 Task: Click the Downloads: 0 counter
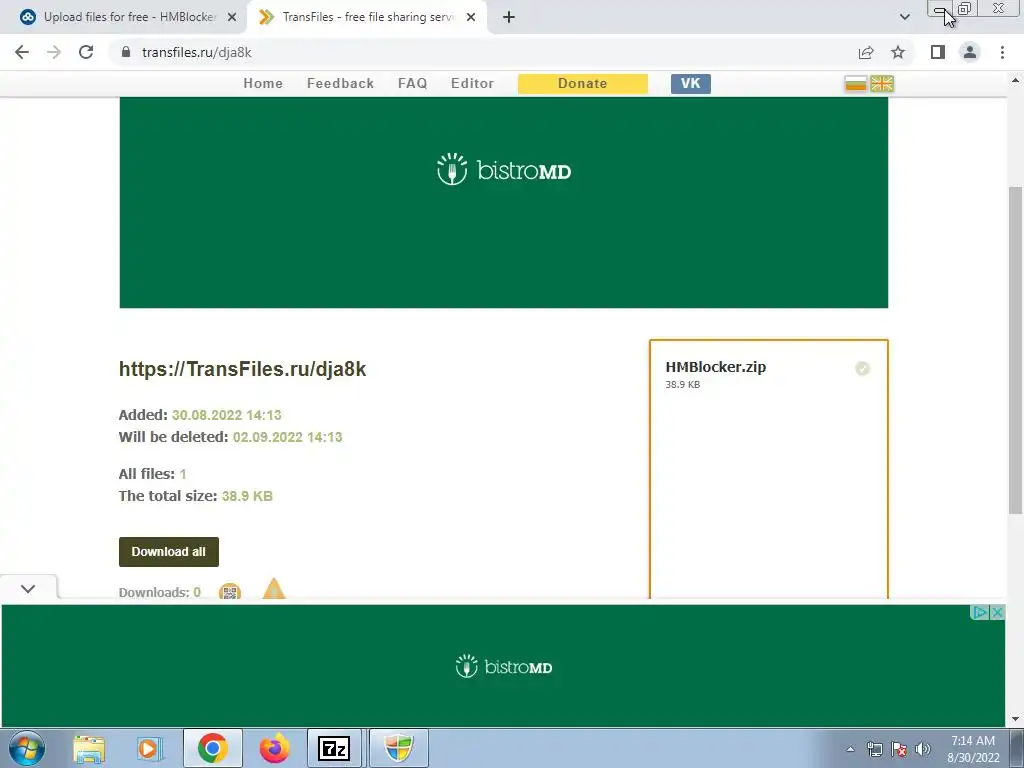tap(159, 592)
